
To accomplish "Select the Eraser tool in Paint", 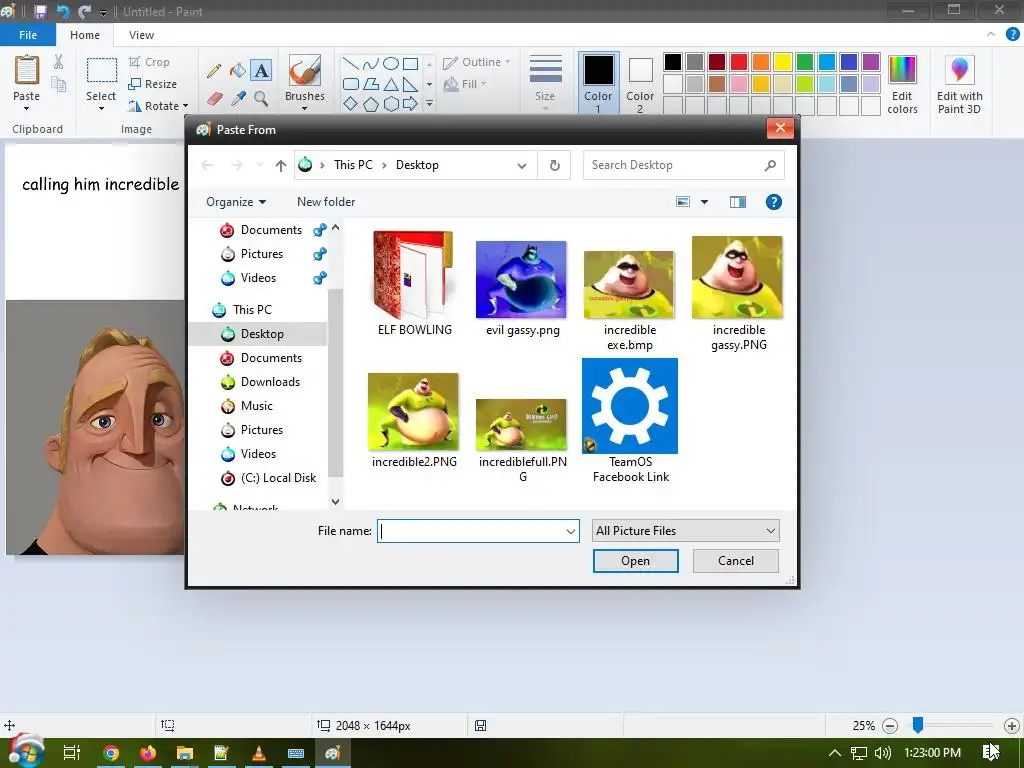I will pos(214,99).
